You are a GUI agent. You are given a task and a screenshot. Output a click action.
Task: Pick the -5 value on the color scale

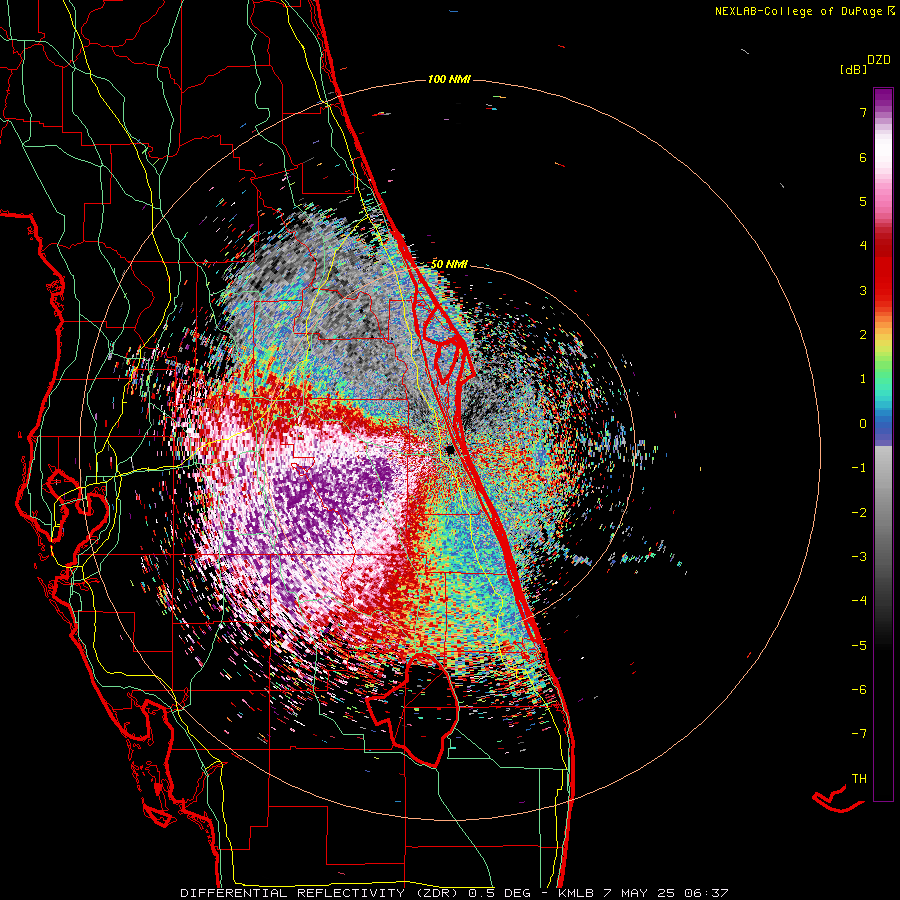pos(859,645)
